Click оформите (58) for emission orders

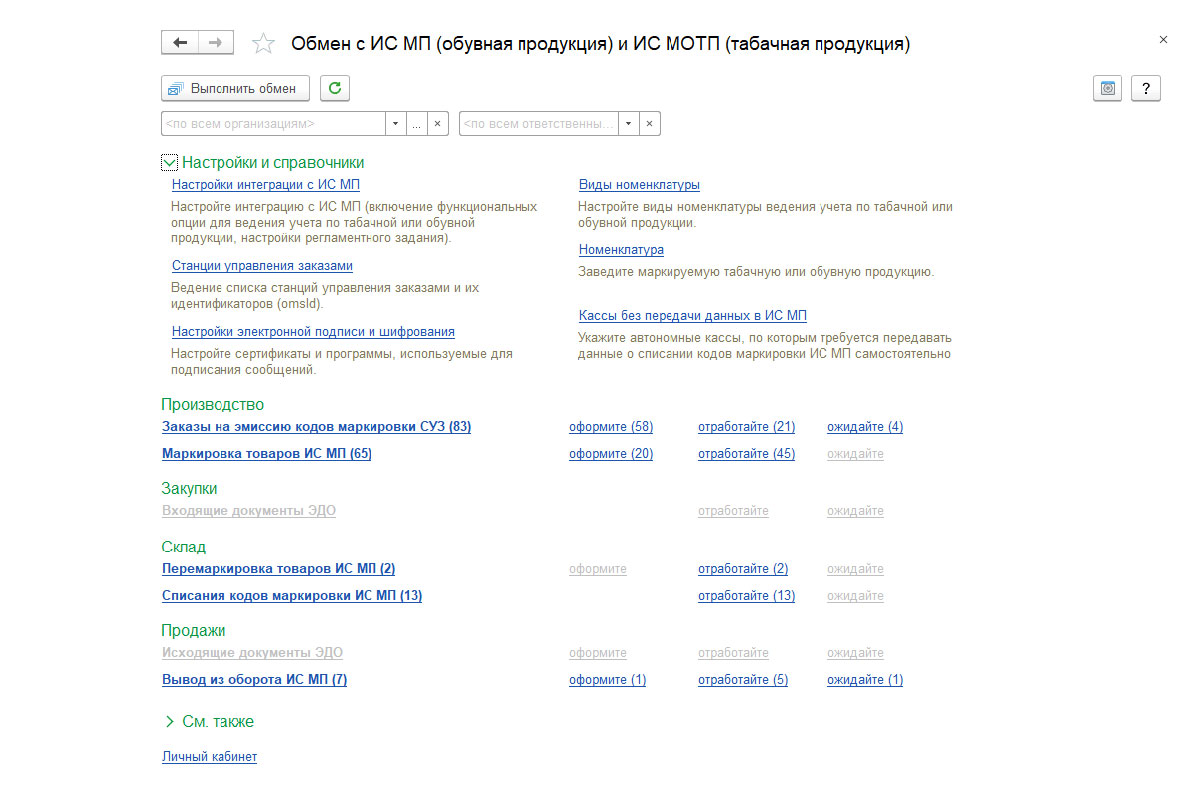(x=610, y=427)
